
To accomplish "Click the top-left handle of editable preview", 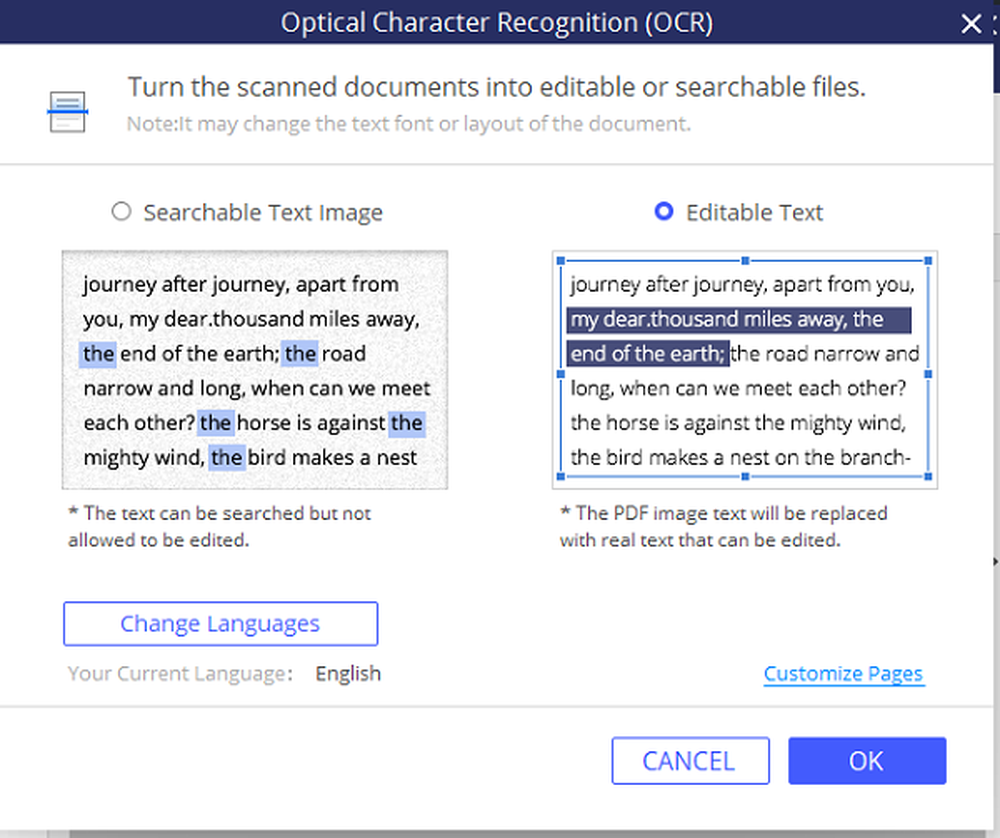I will [562, 260].
